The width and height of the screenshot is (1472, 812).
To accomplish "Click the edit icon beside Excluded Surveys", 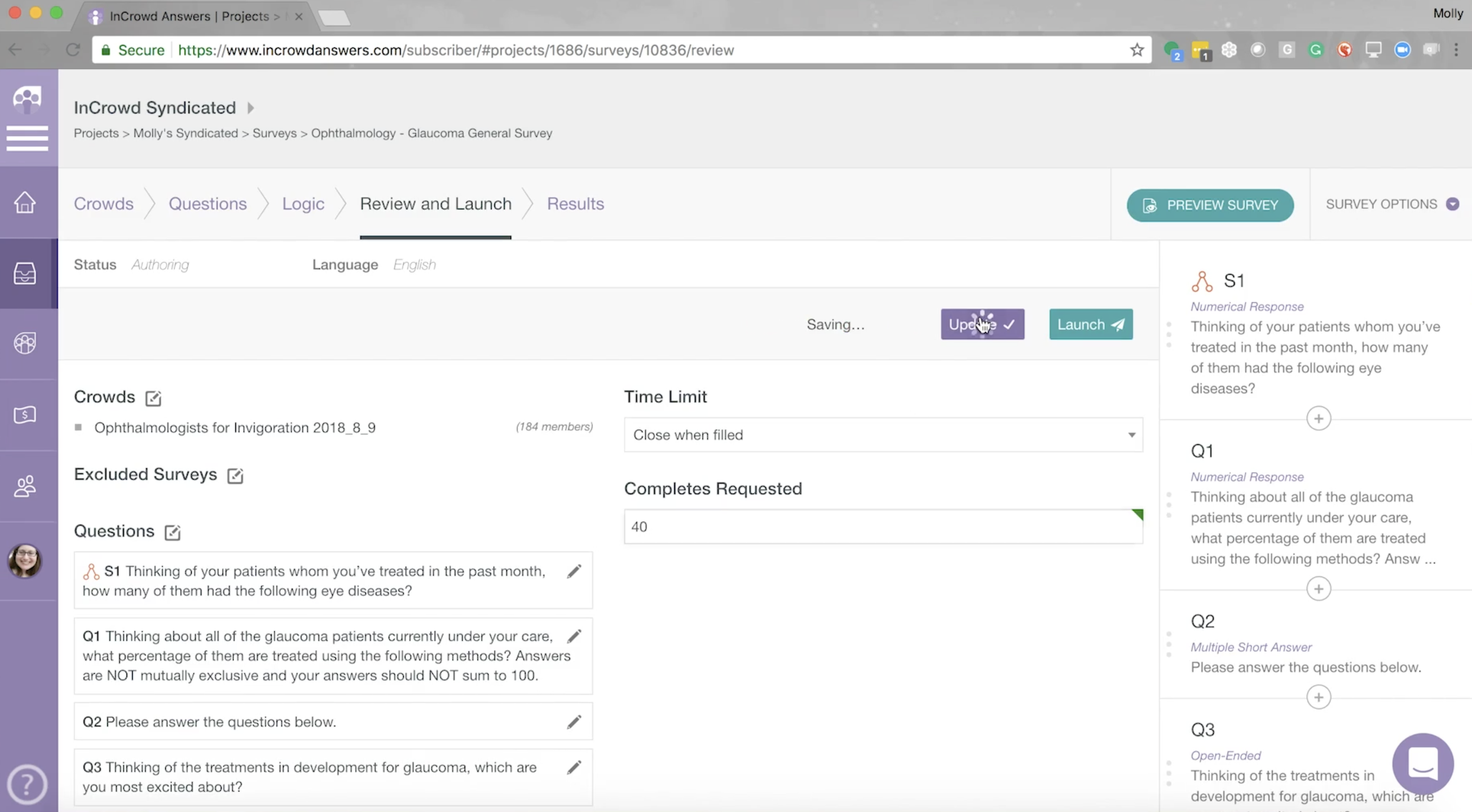I will pyautogui.click(x=235, y=475).
